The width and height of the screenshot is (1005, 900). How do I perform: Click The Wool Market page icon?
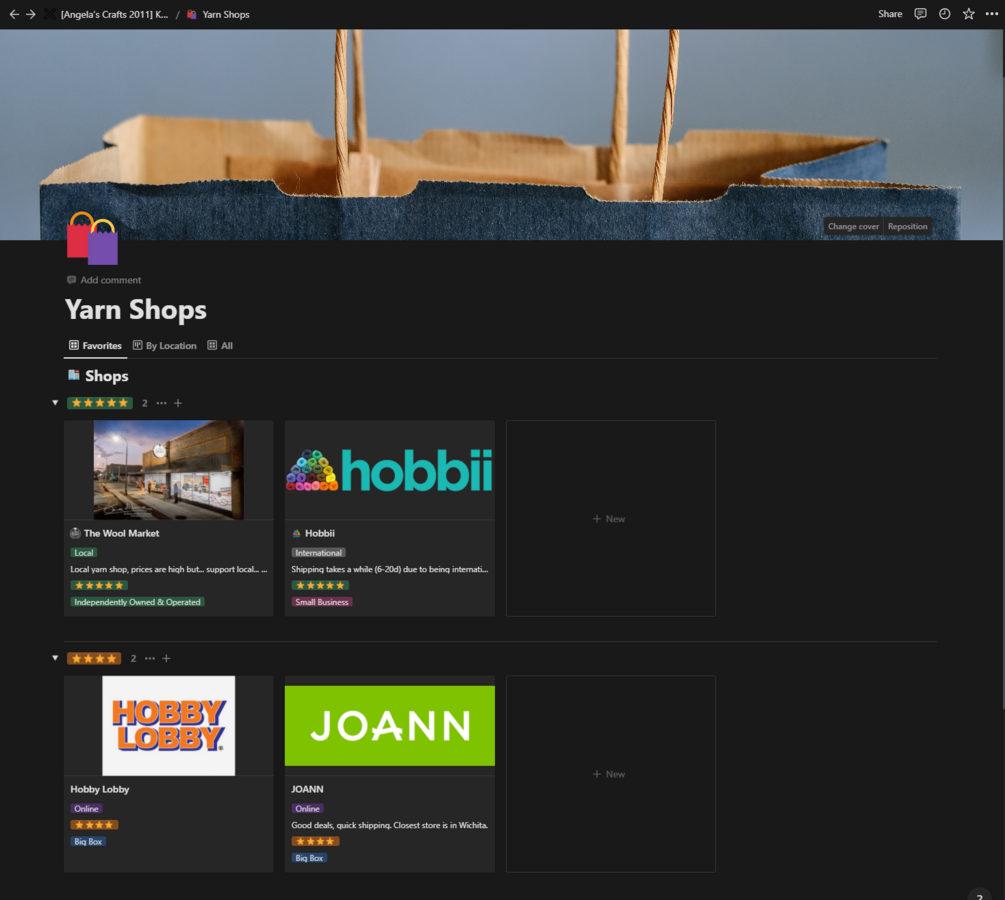(75, 533)
